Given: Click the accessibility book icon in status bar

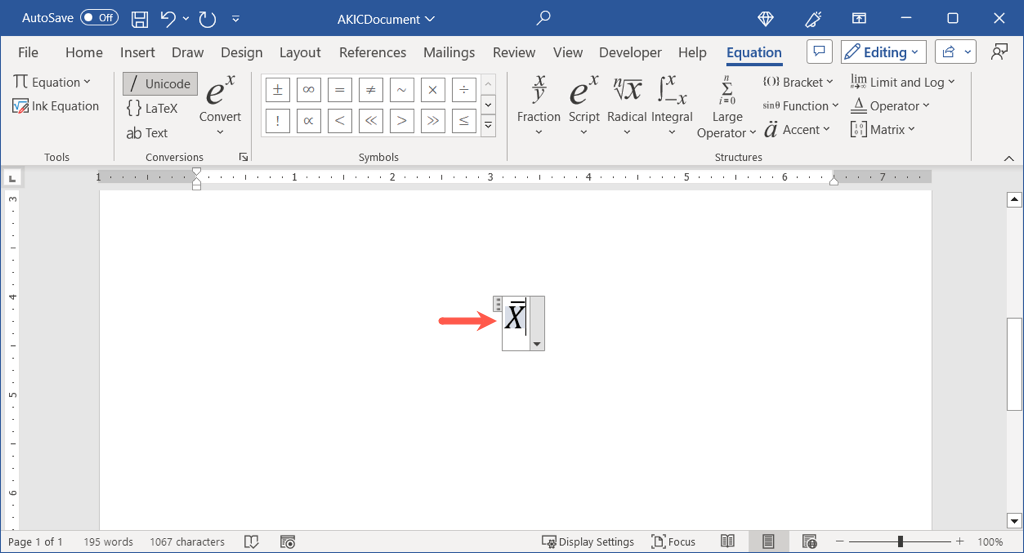Looking at the screenshot, I should tap(251, 541).
